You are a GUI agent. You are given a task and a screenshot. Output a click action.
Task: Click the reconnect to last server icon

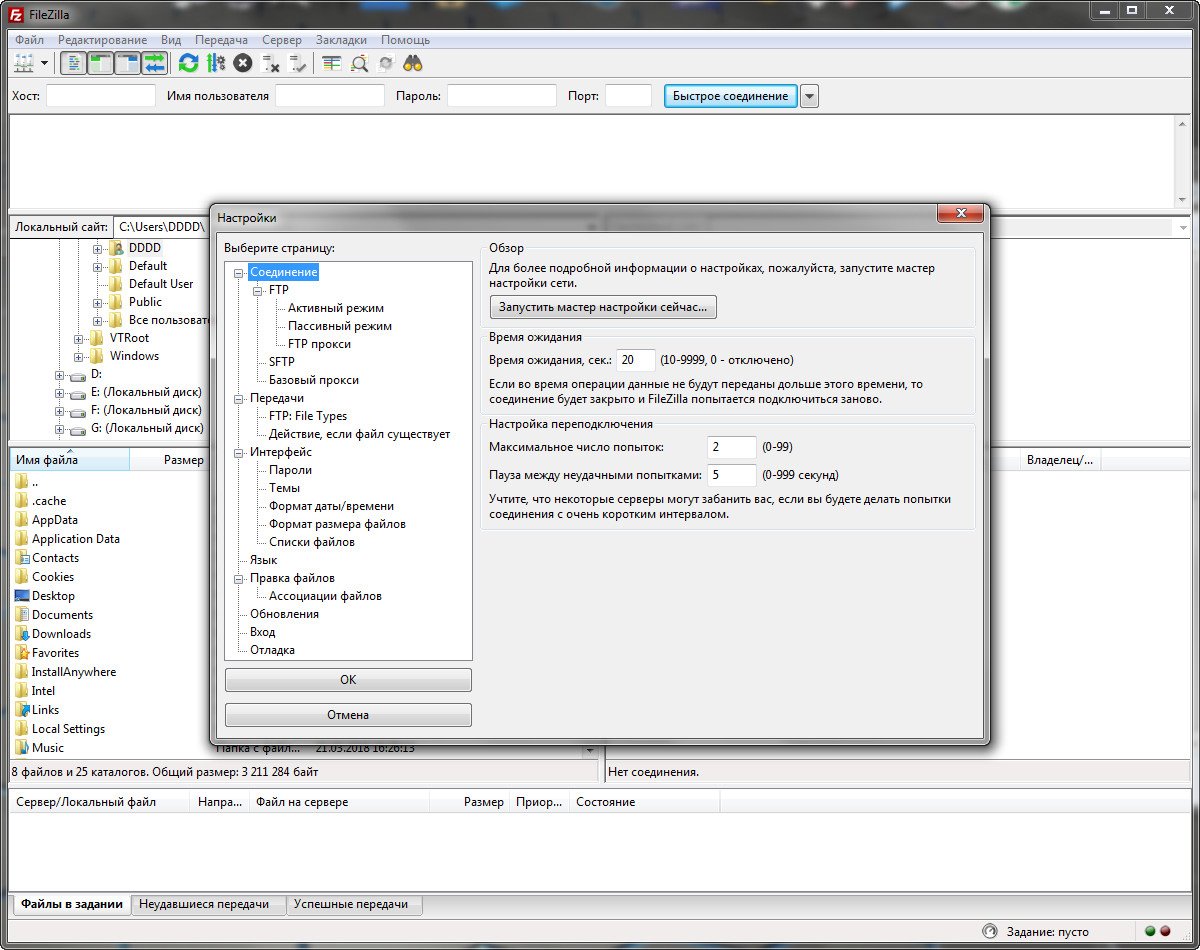coord(298,63)
